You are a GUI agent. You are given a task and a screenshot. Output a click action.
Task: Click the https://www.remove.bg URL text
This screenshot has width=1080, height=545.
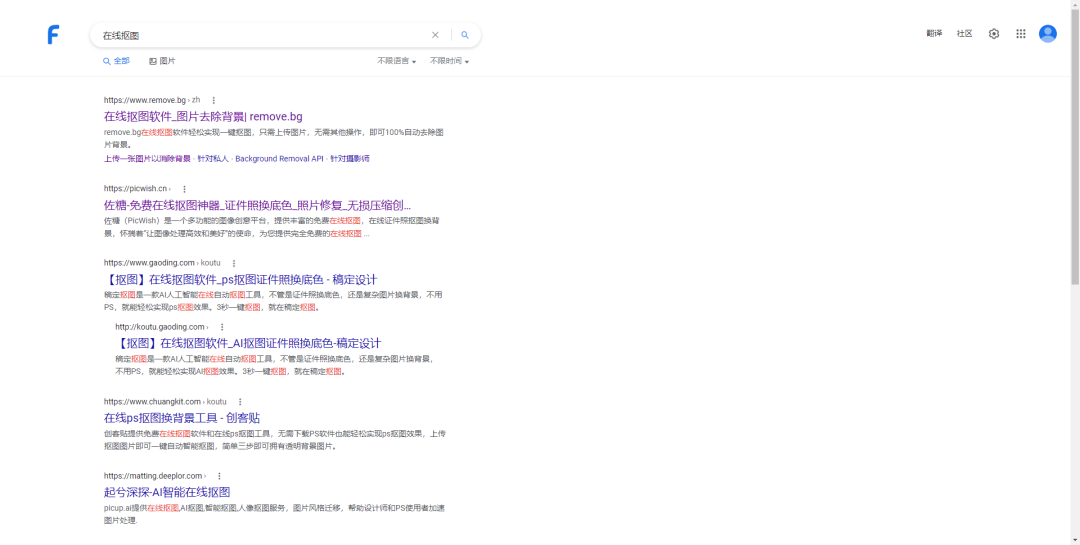pos(145,101)
